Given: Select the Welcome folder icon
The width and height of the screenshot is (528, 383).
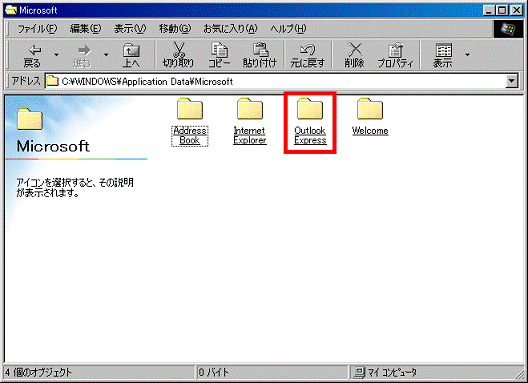Looking at the screenshot, I should tap(370, 108).
